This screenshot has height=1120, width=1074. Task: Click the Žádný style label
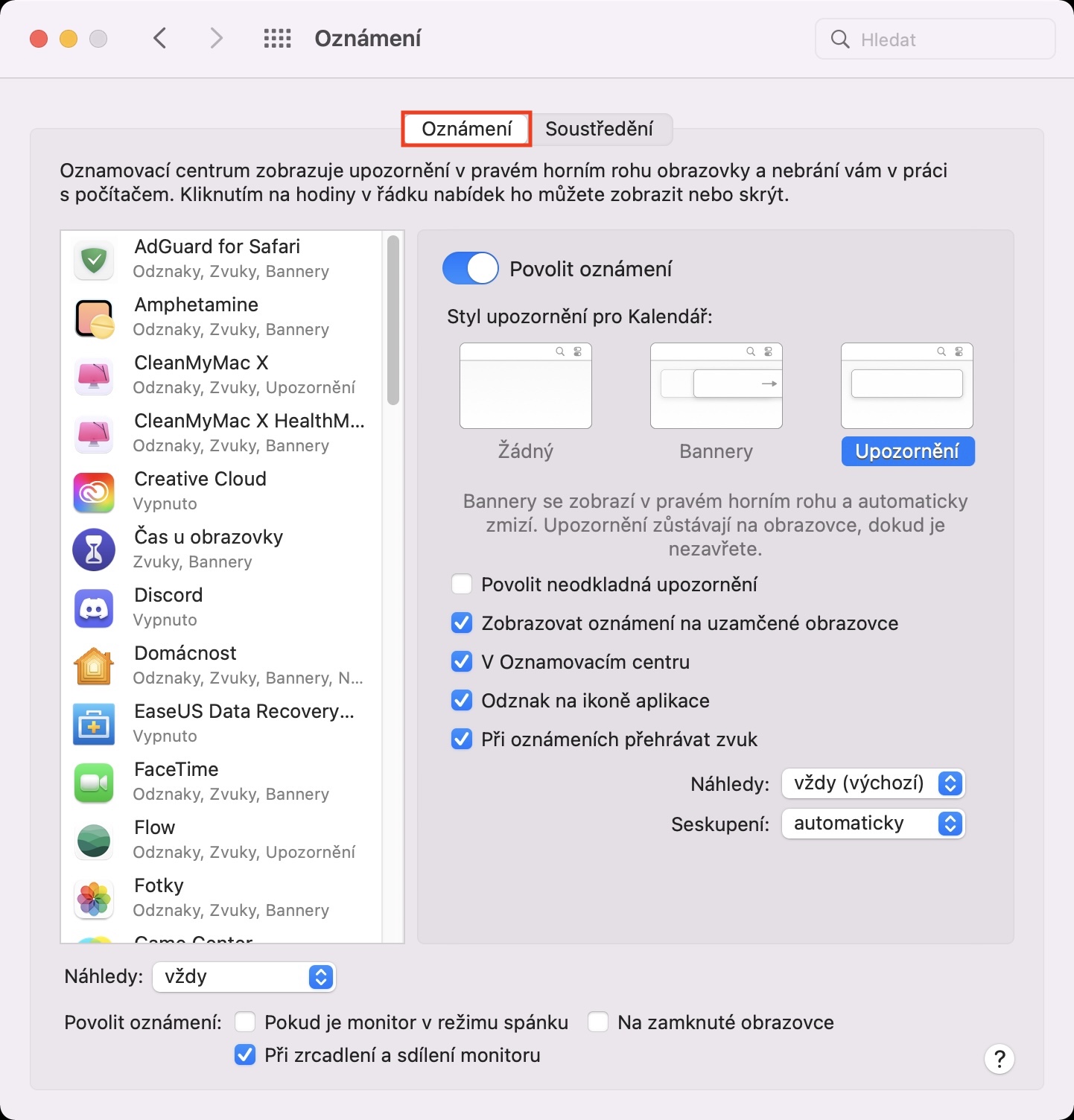point(526,451)
